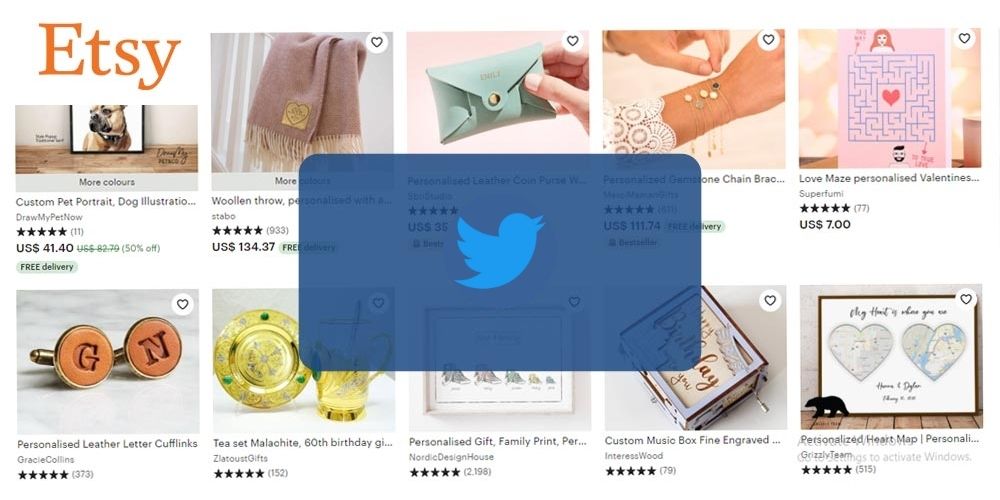1000x500 pixels.
Task: Open the GracieCollins shop link
Action: 45,459
